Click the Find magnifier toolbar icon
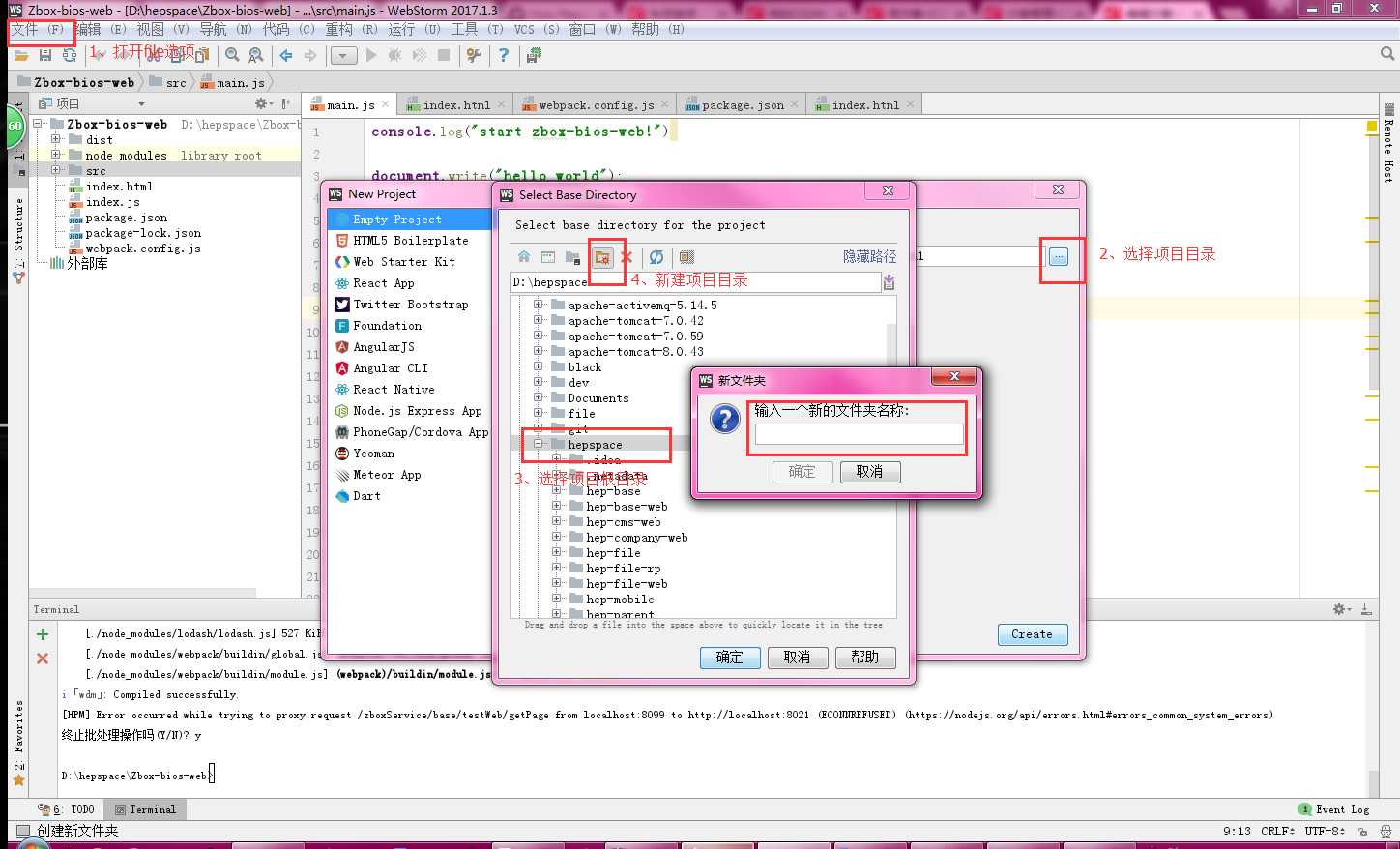The height and width of the screenshot is (849, 1400). 232,56
